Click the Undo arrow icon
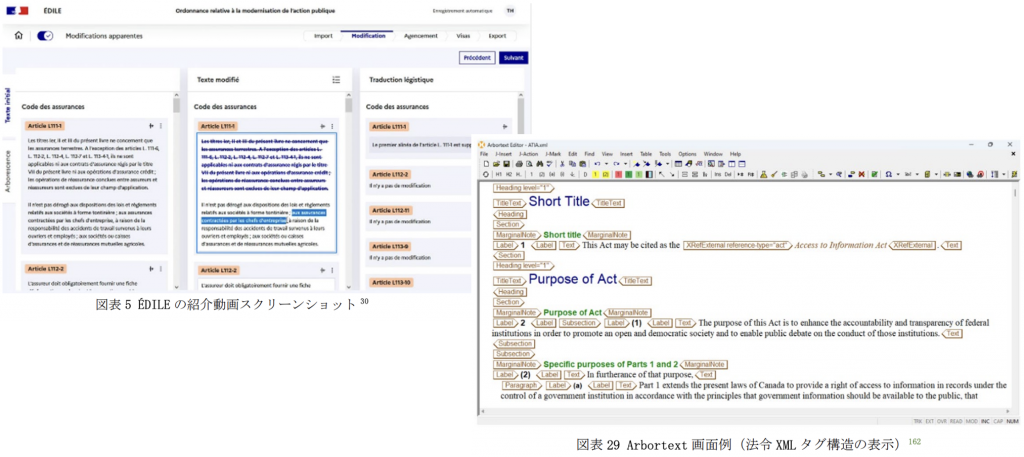Image resolution: width=1024 pixels, height=457 pixels. (x=597, y=164)
